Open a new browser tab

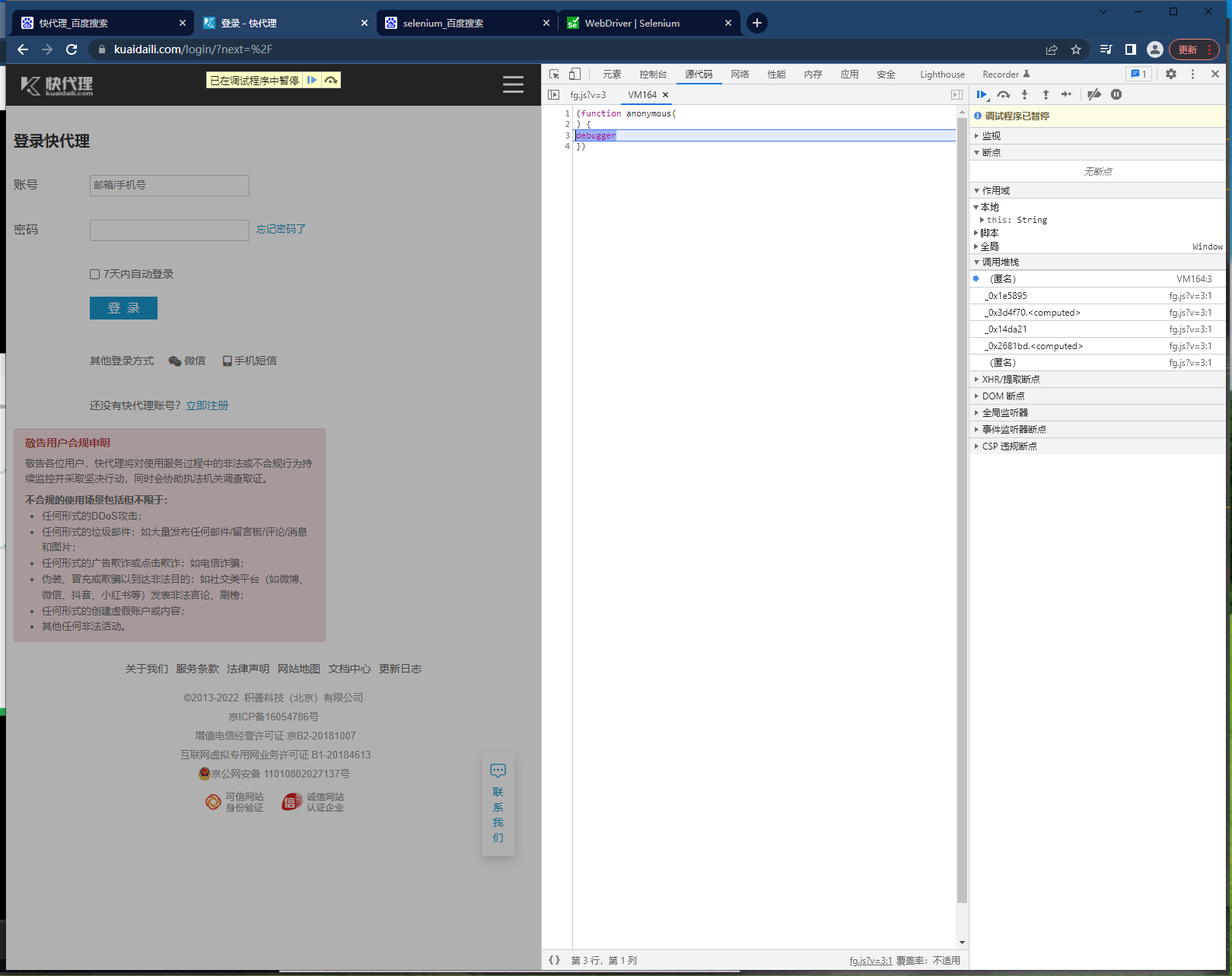[x=757, y=23]
